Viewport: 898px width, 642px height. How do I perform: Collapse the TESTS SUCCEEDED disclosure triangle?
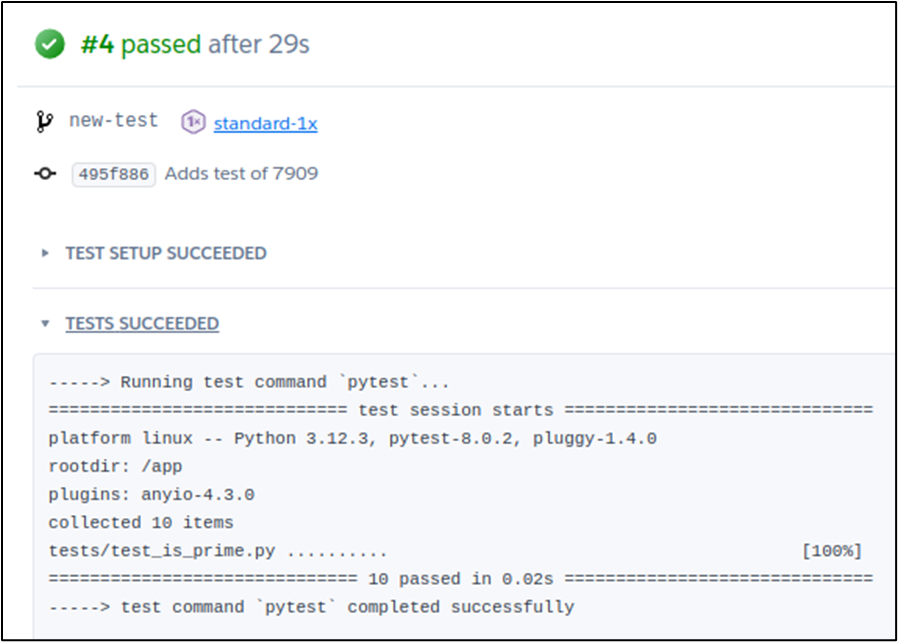click(45, 324)
